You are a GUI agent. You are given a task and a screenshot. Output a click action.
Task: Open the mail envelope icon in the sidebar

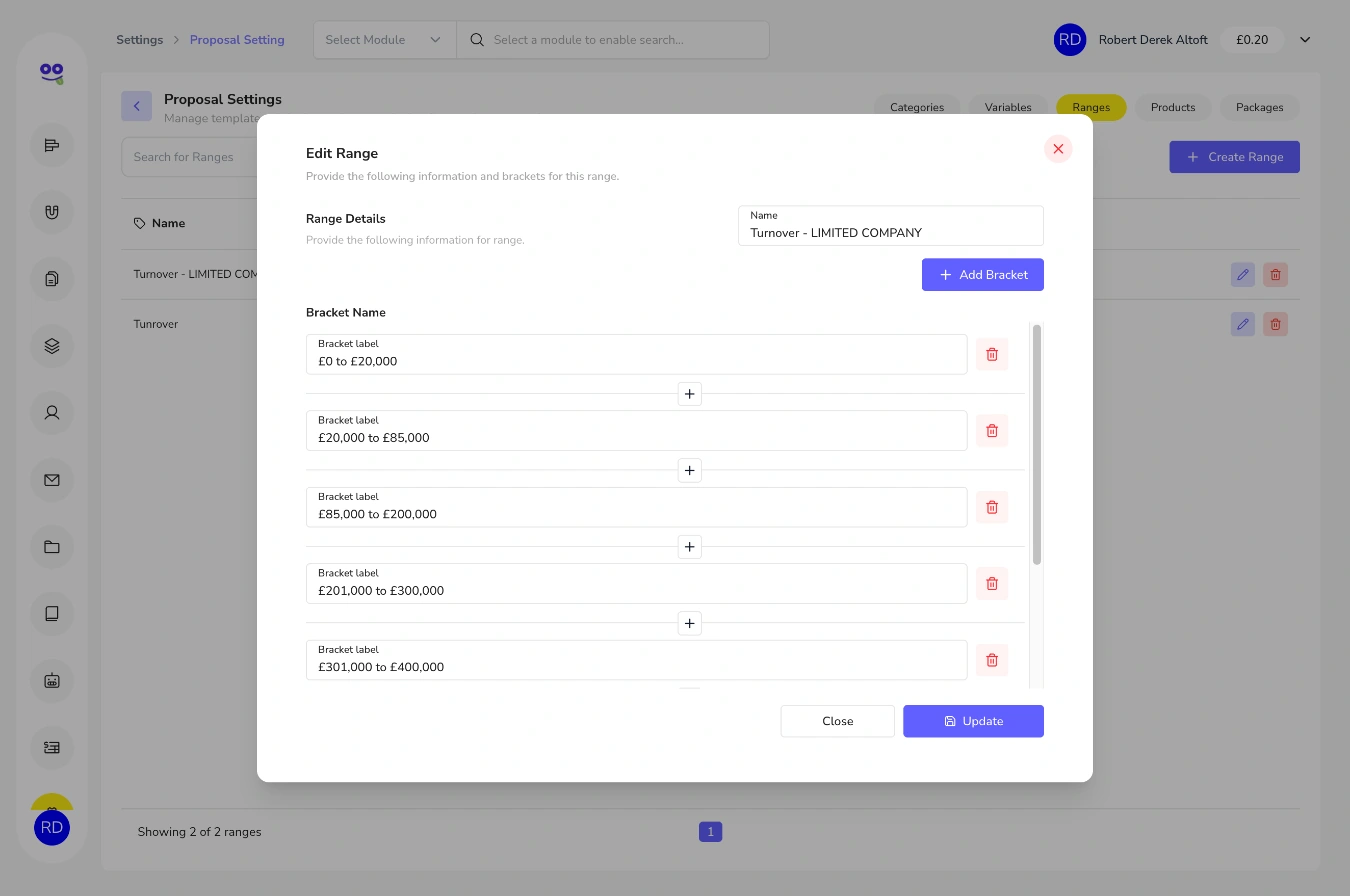52,480
